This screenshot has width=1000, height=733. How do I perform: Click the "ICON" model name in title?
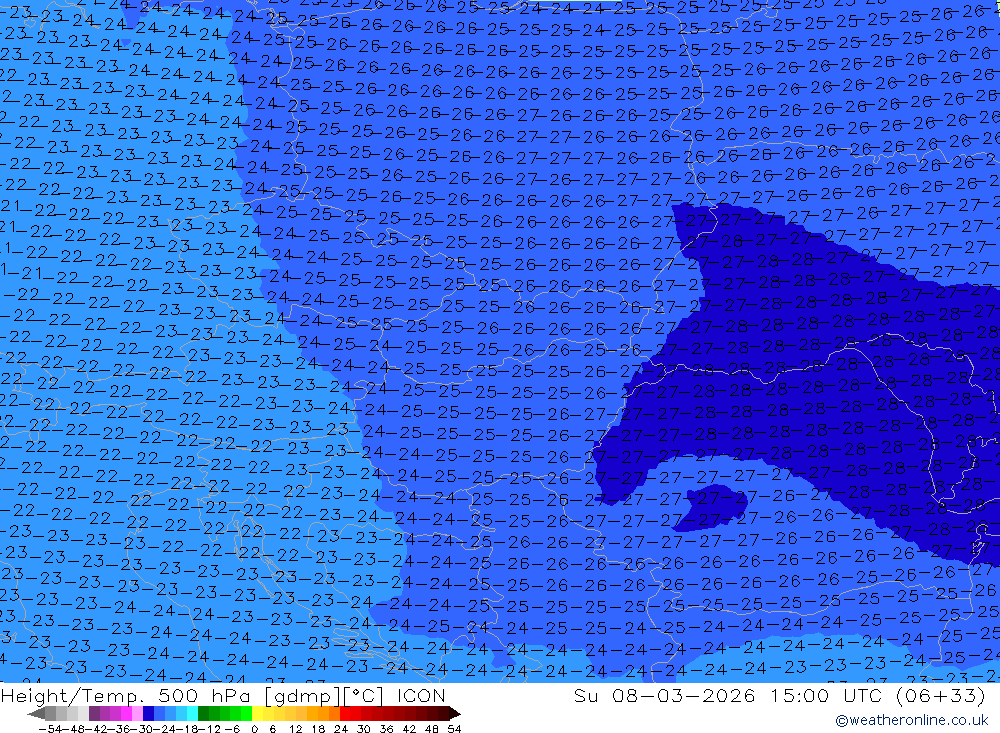(x=420, y=695)
